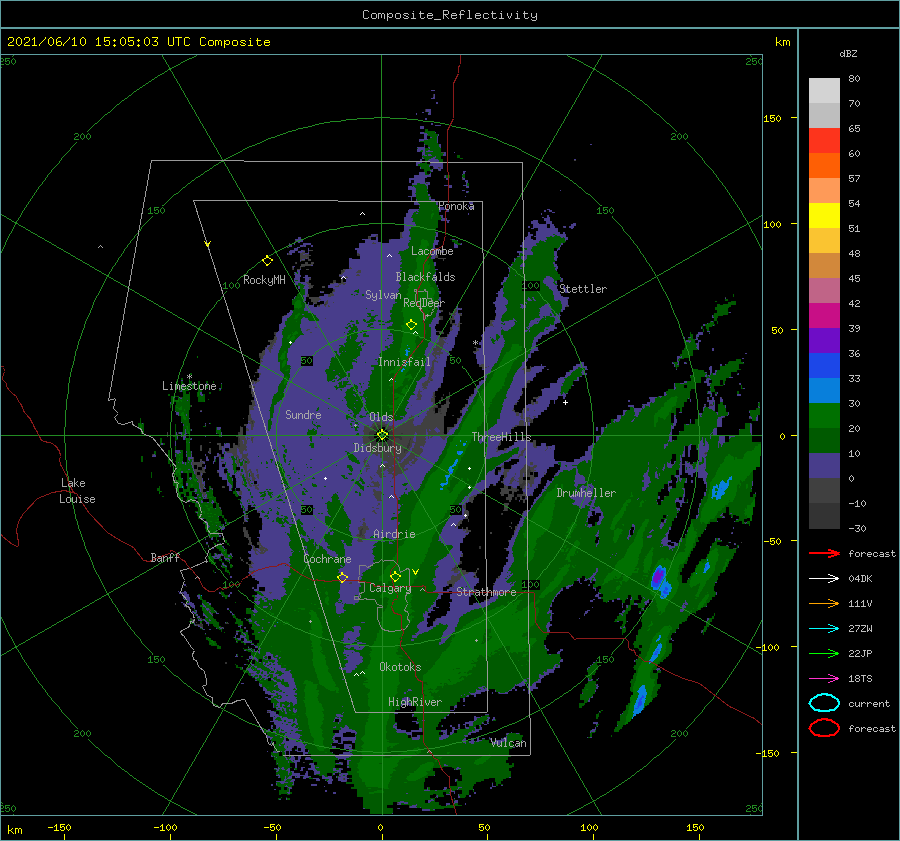Click the cyan current ellipse icon
Screen dimensions: 900x841
[x=824, y=703]
